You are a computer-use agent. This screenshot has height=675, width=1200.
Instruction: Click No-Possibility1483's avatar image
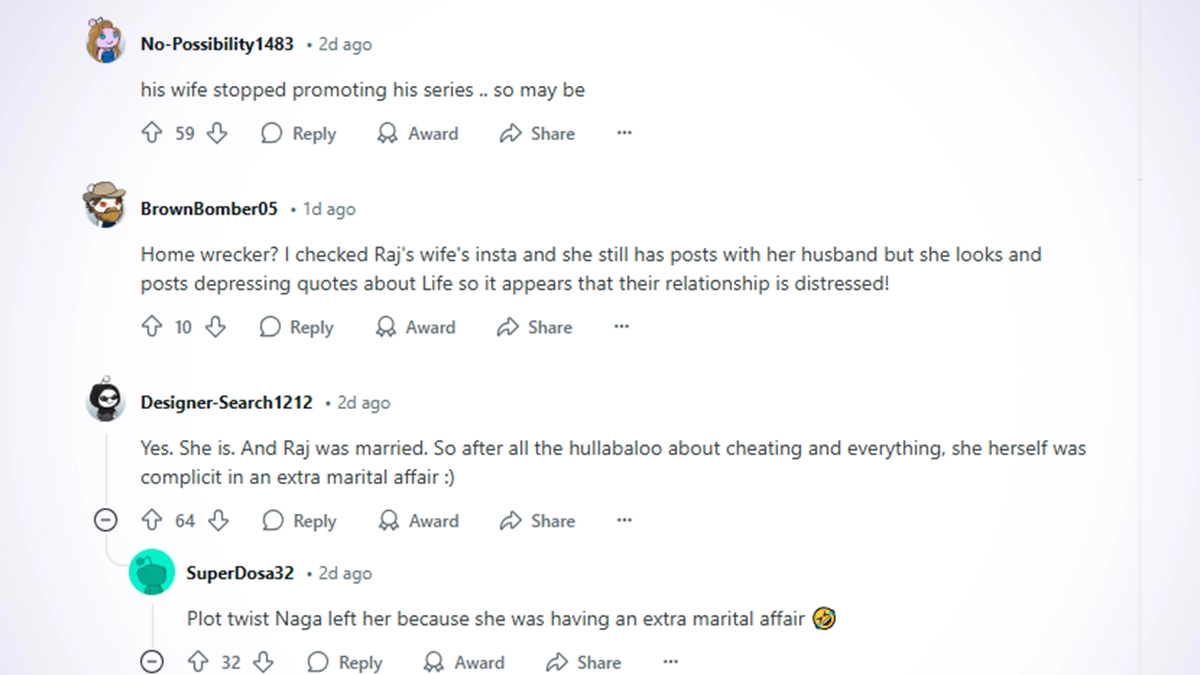click(106, 41)
